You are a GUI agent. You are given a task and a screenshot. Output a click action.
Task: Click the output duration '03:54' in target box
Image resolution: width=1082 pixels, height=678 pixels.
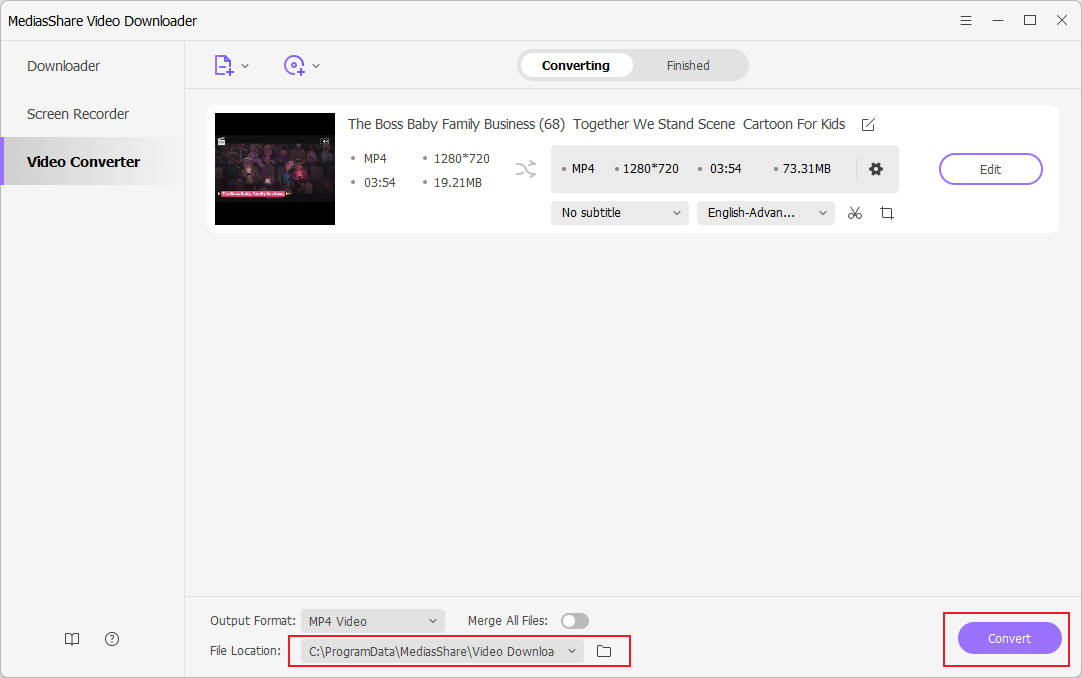(725, 169)
